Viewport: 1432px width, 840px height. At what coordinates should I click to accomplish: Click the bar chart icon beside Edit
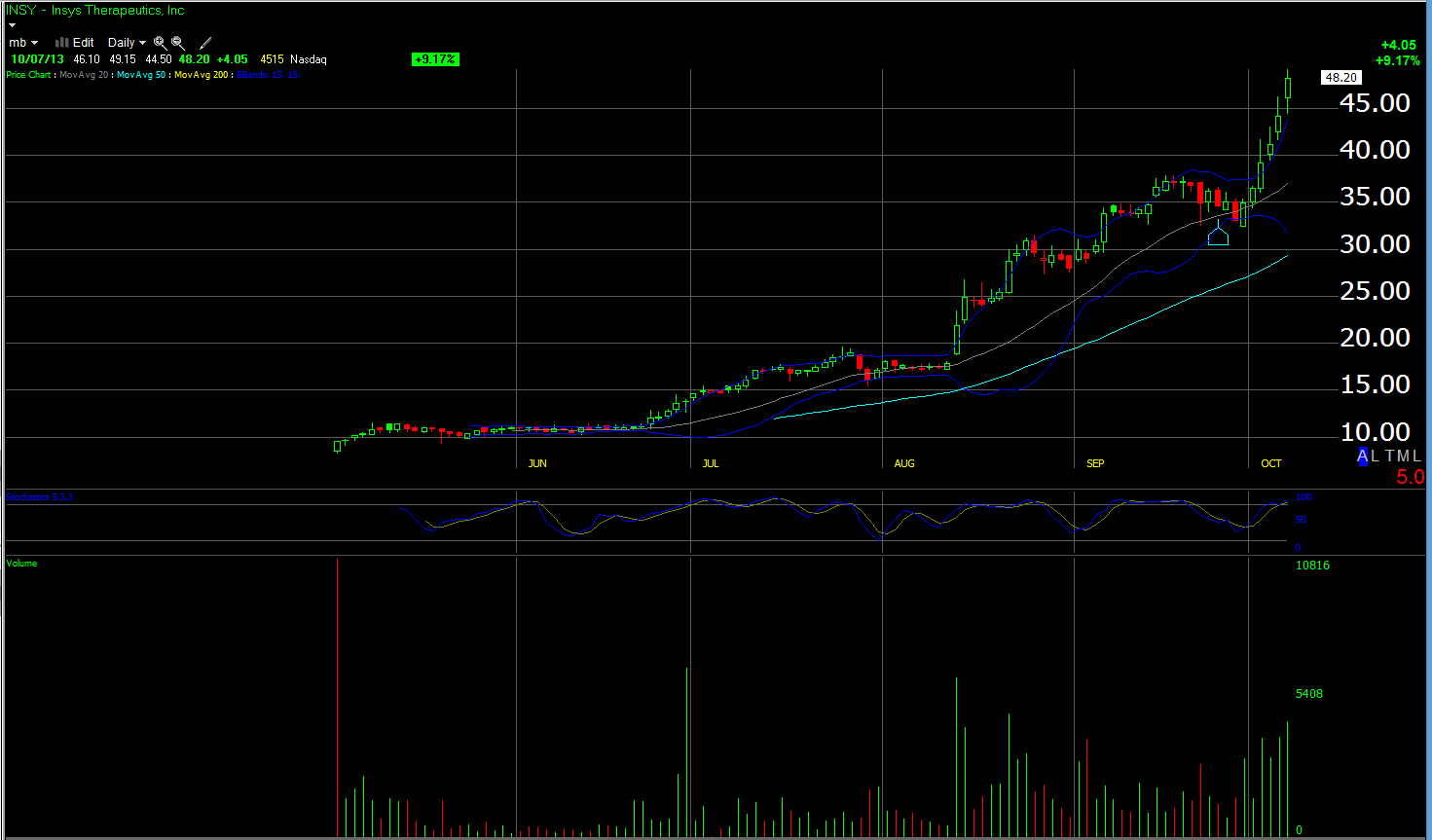pyautogui.click(x=62, y=43)
